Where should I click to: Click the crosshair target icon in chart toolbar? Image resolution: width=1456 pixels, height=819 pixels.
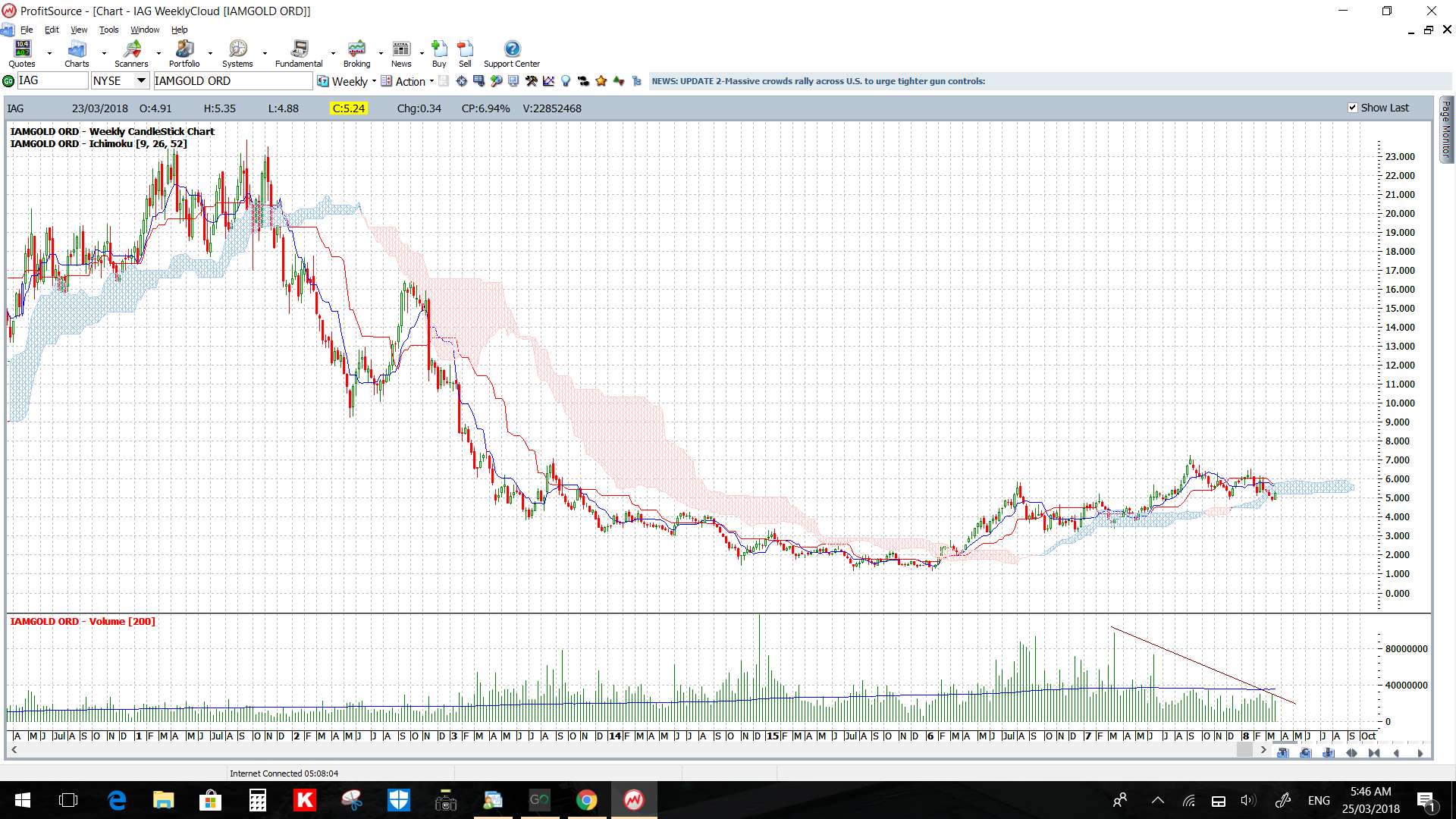pyautogui.click(x=461, y=81)
